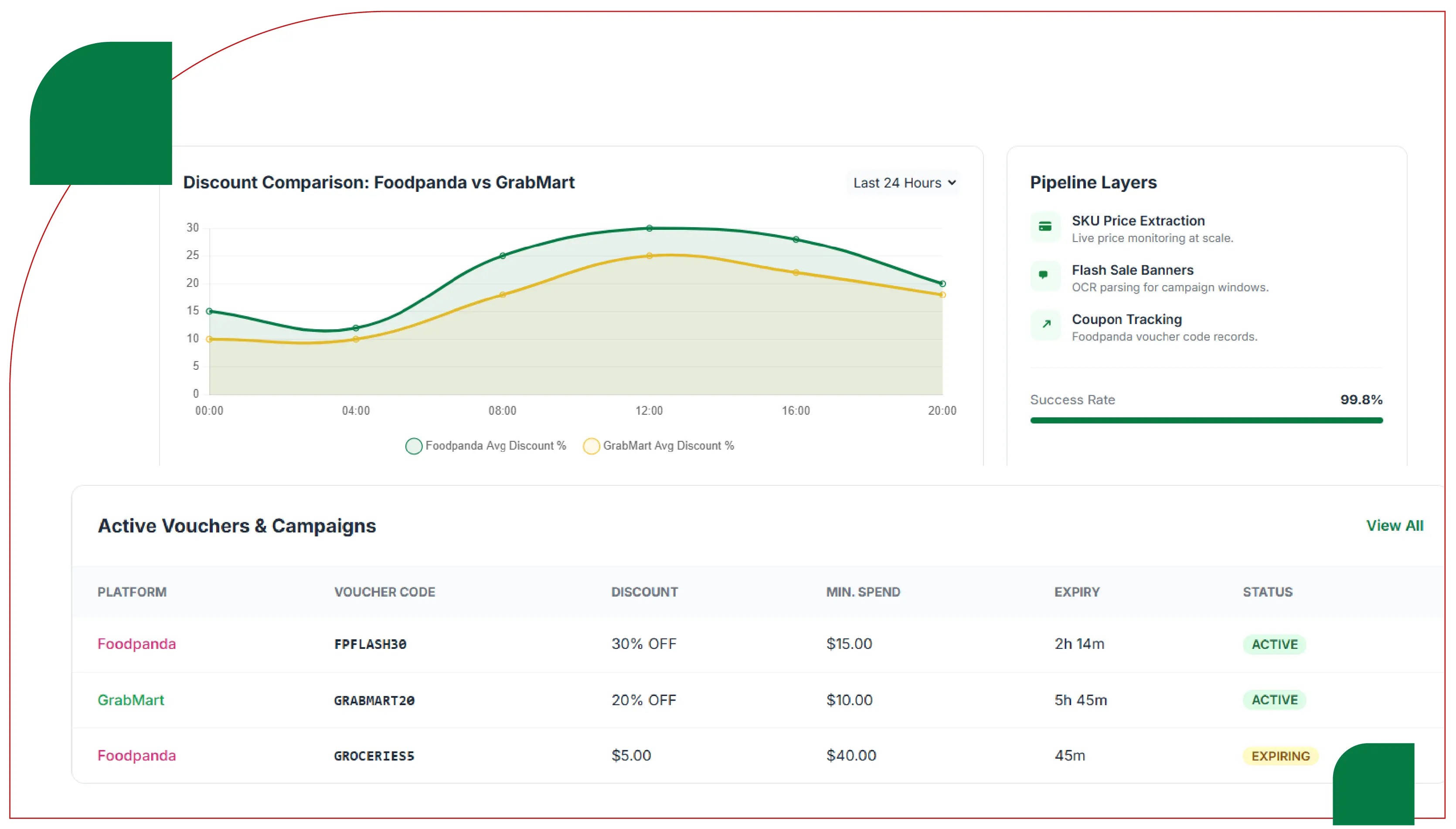Click the Voucher Code column header

(384, 592)
